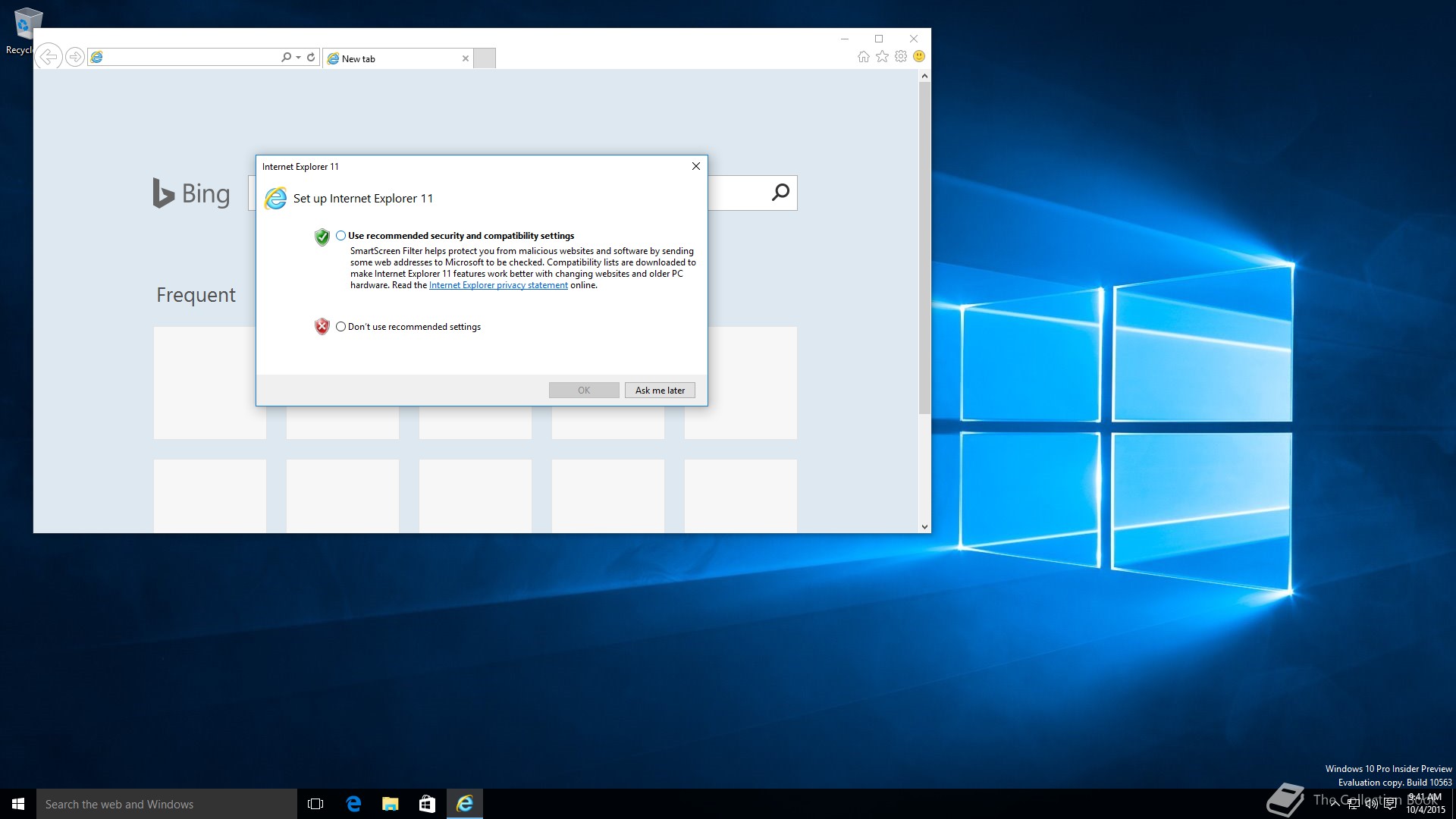The height and width of the screenshot is (819, 1456).
Task: Open the Tools gear icon
Action: pyautogui.click(x=901, y=57)
